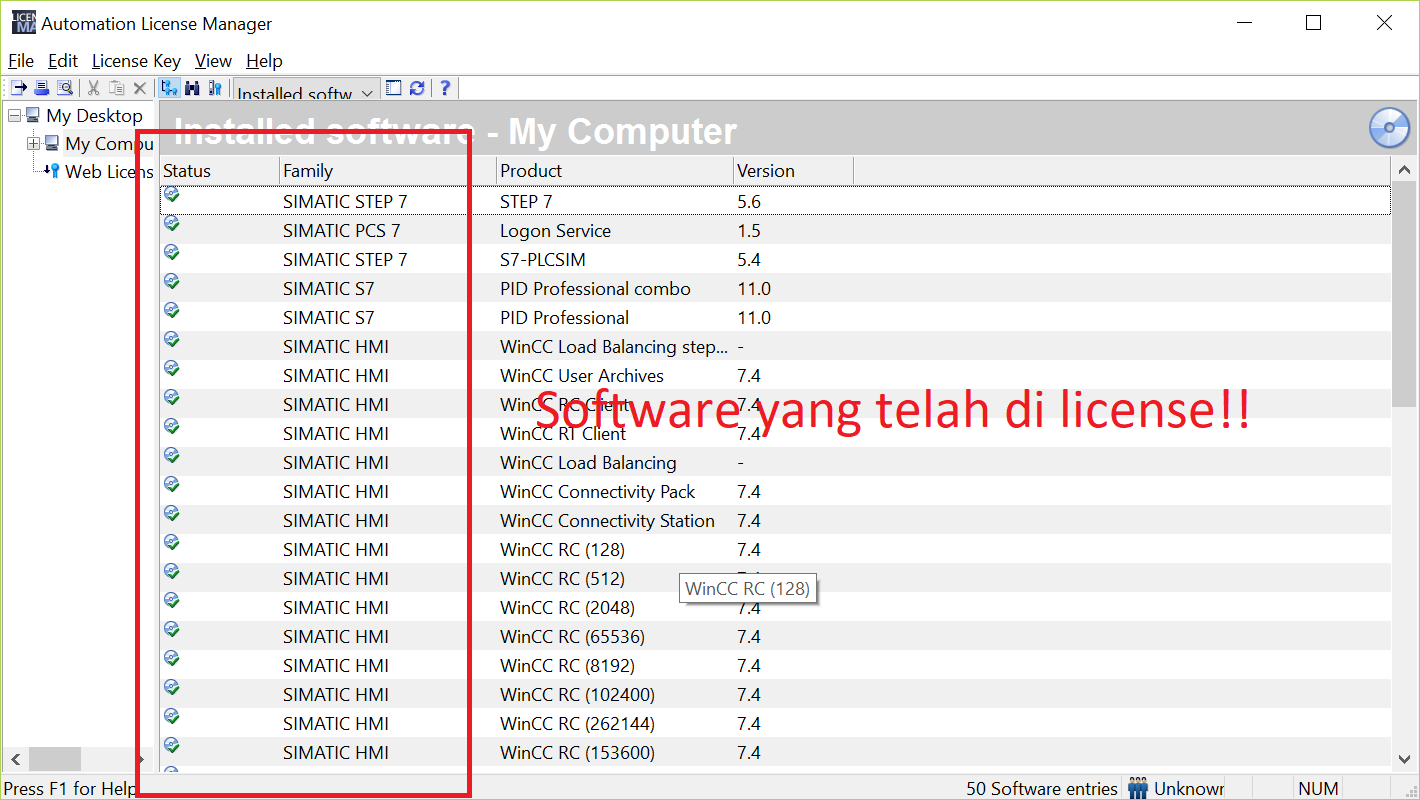1420x800 pixels.
Task: Sort by the Version column header
Action: (793, 171)
